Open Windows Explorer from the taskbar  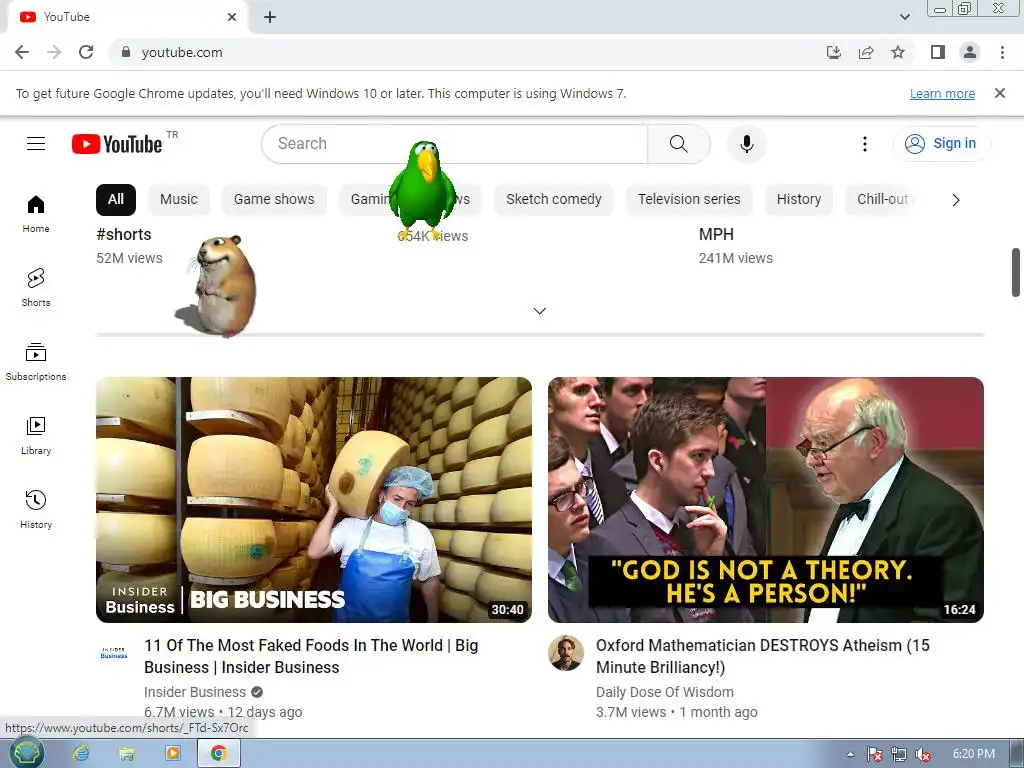tap(127, 754)
